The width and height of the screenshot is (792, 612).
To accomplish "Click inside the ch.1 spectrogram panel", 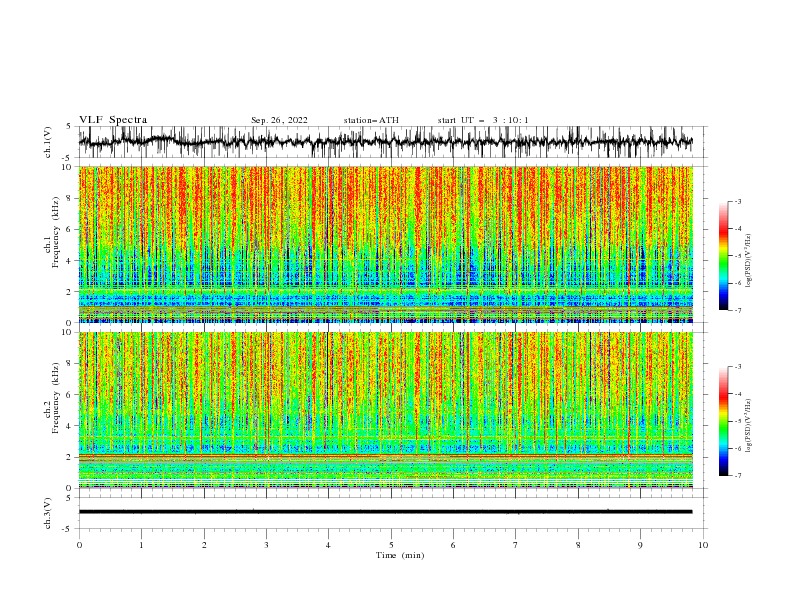I will [x=386, y=244].
